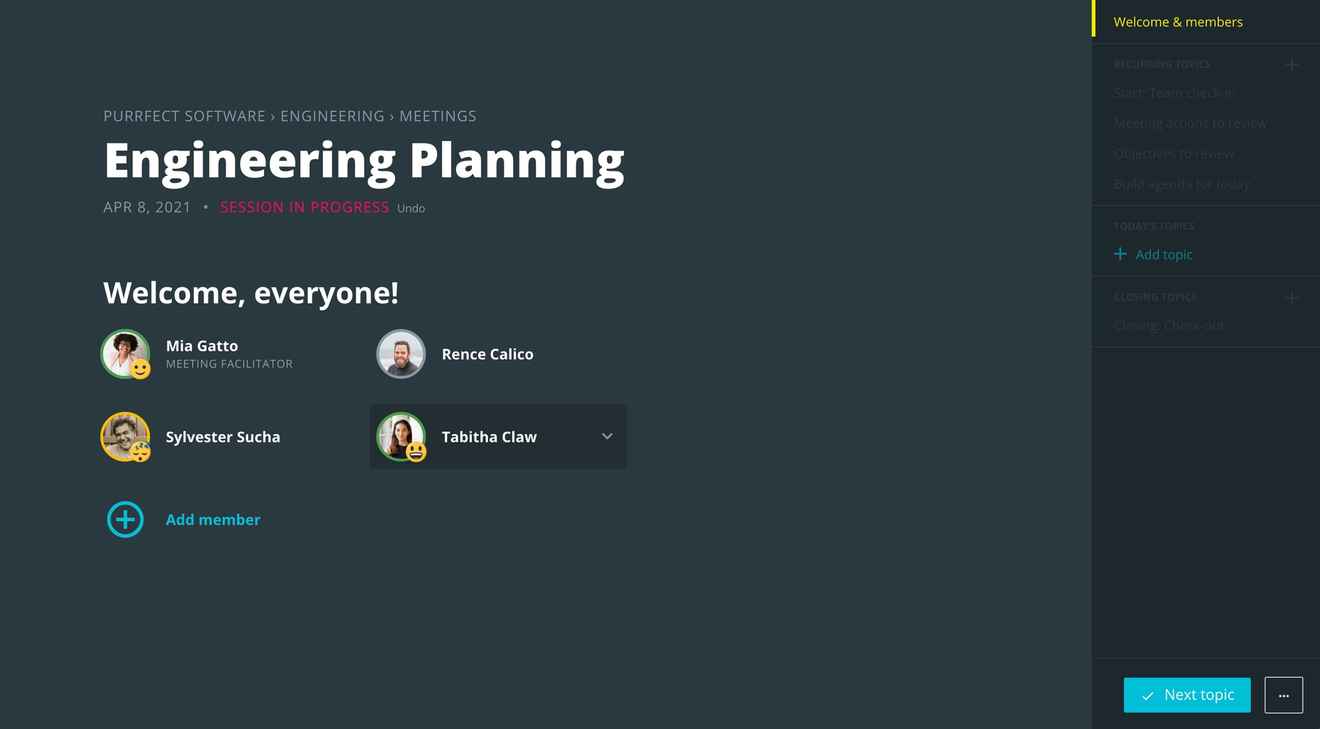This screenshot has width=1320, height=729.
Task: Click Sylvester Sucha's sleepy mood emoji
Action: click(141, 452)
